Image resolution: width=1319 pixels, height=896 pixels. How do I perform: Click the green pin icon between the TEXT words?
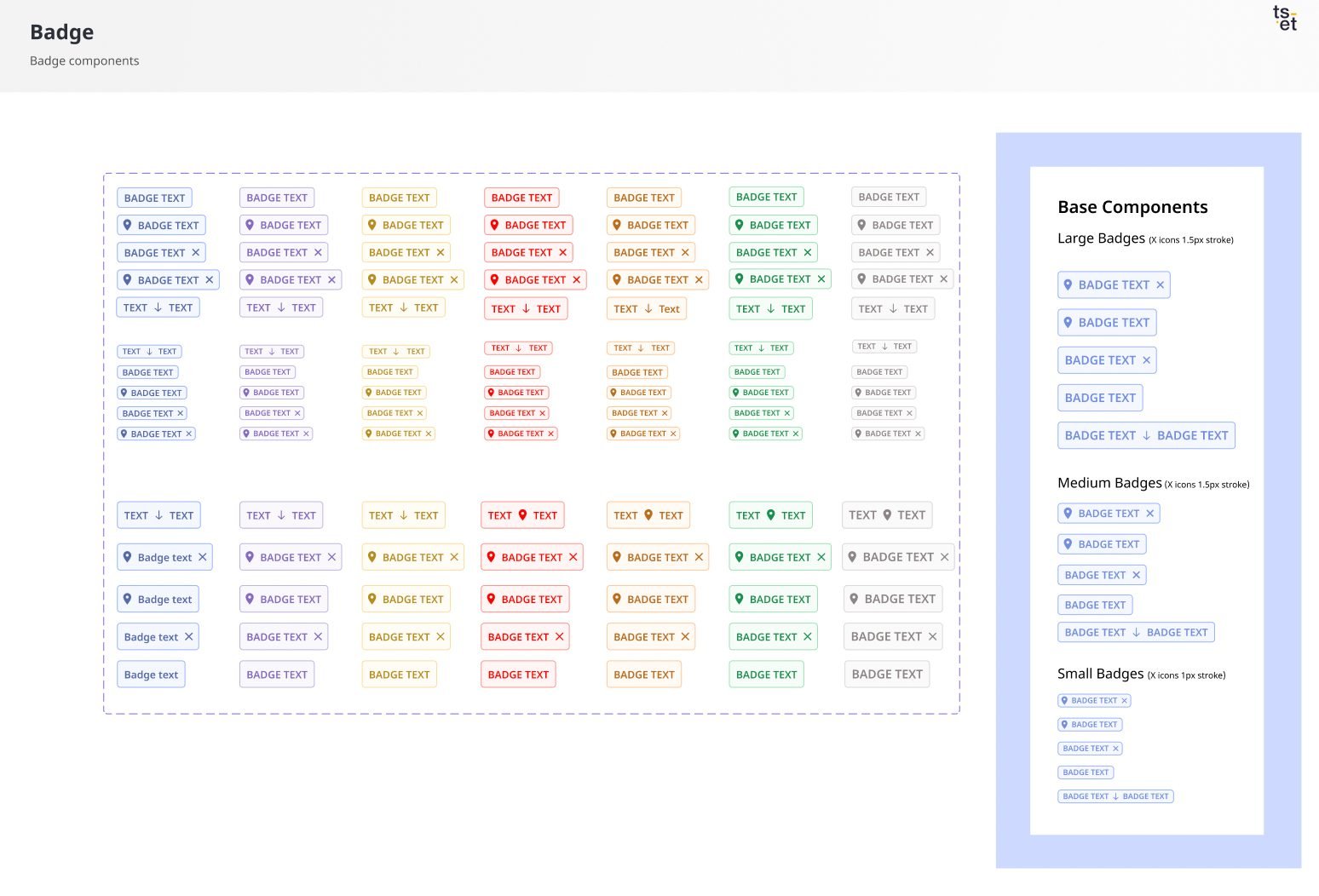pos(771,514)
